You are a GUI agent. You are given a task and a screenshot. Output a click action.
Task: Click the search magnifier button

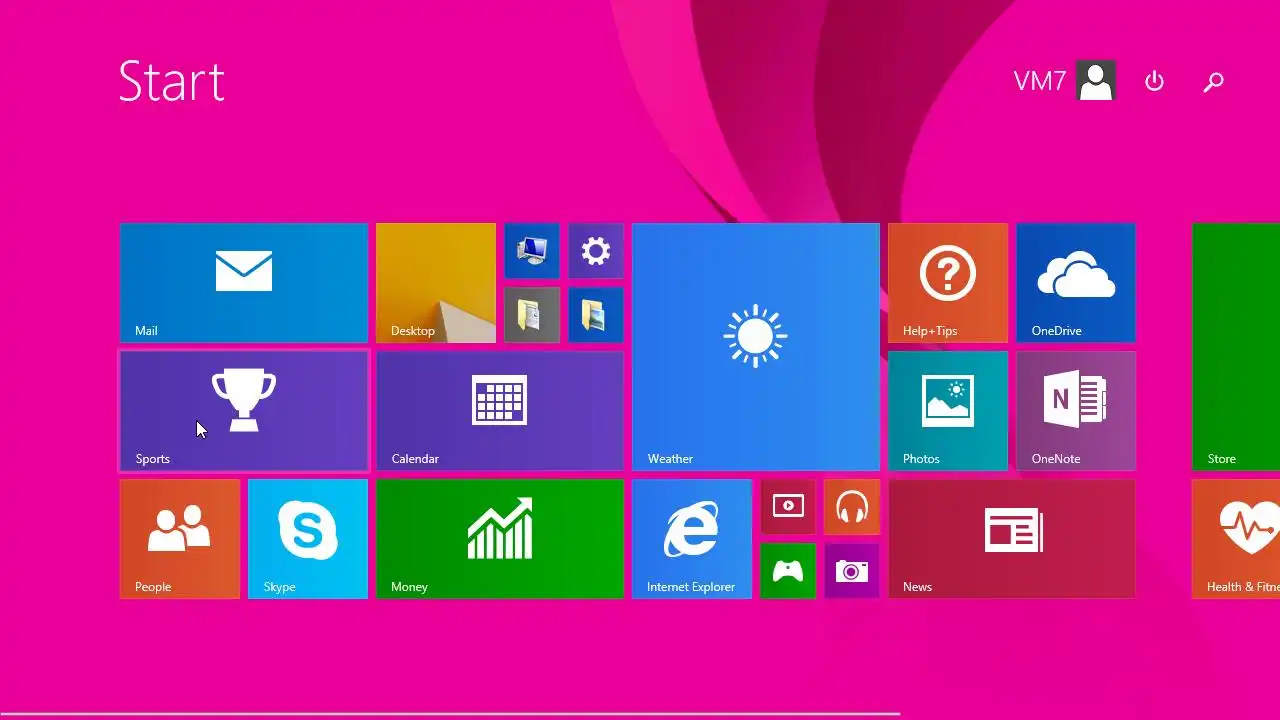pyautogui.click(x=1213, y=81)
